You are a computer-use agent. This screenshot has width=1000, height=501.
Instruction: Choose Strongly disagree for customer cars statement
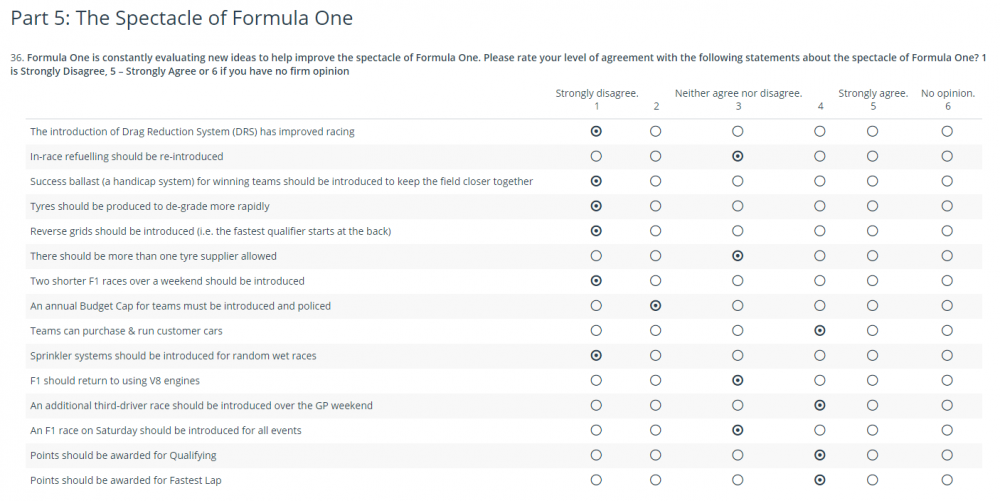(x=596, y=331)
